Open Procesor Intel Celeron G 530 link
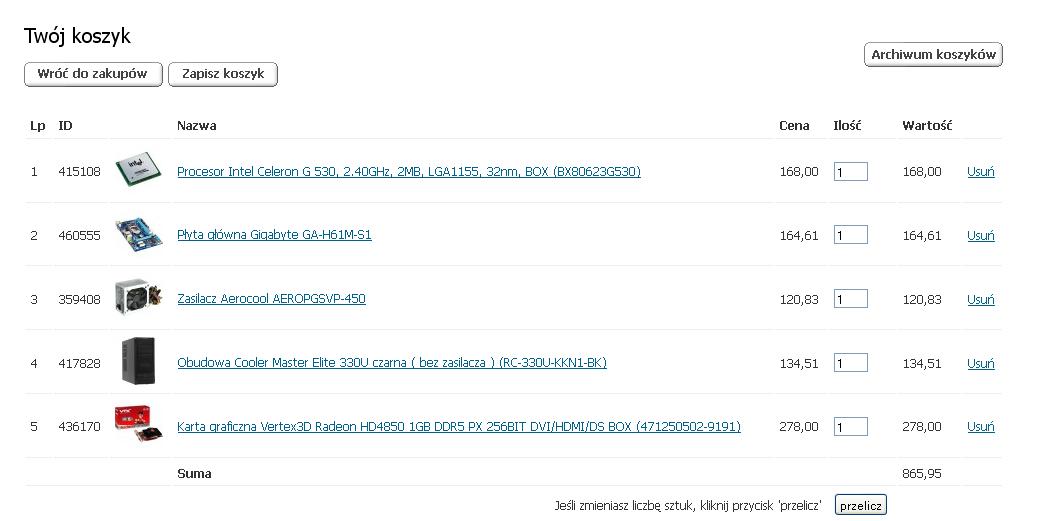Viewport: 1064px width, 521px height. [x=408, y=172]
